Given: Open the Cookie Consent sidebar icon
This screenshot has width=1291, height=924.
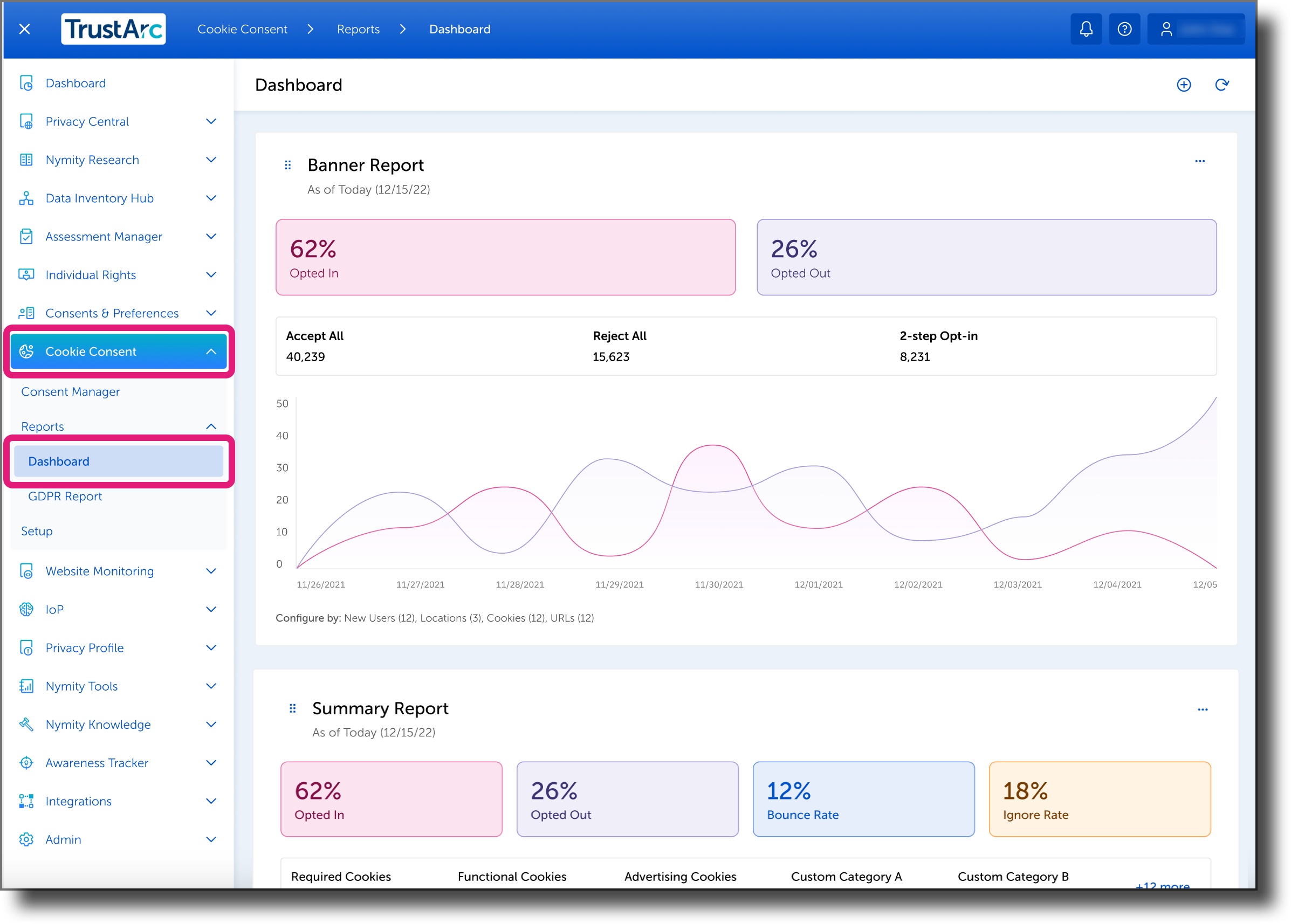Looking at the screenshot, I should [x=26, y=351].
